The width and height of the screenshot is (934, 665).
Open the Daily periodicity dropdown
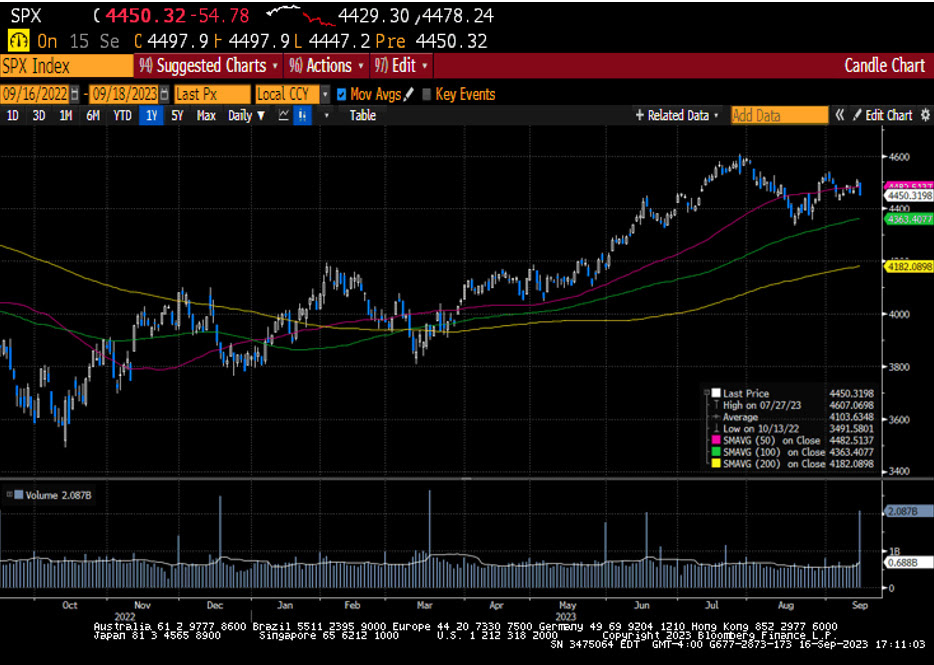[246, 115]
